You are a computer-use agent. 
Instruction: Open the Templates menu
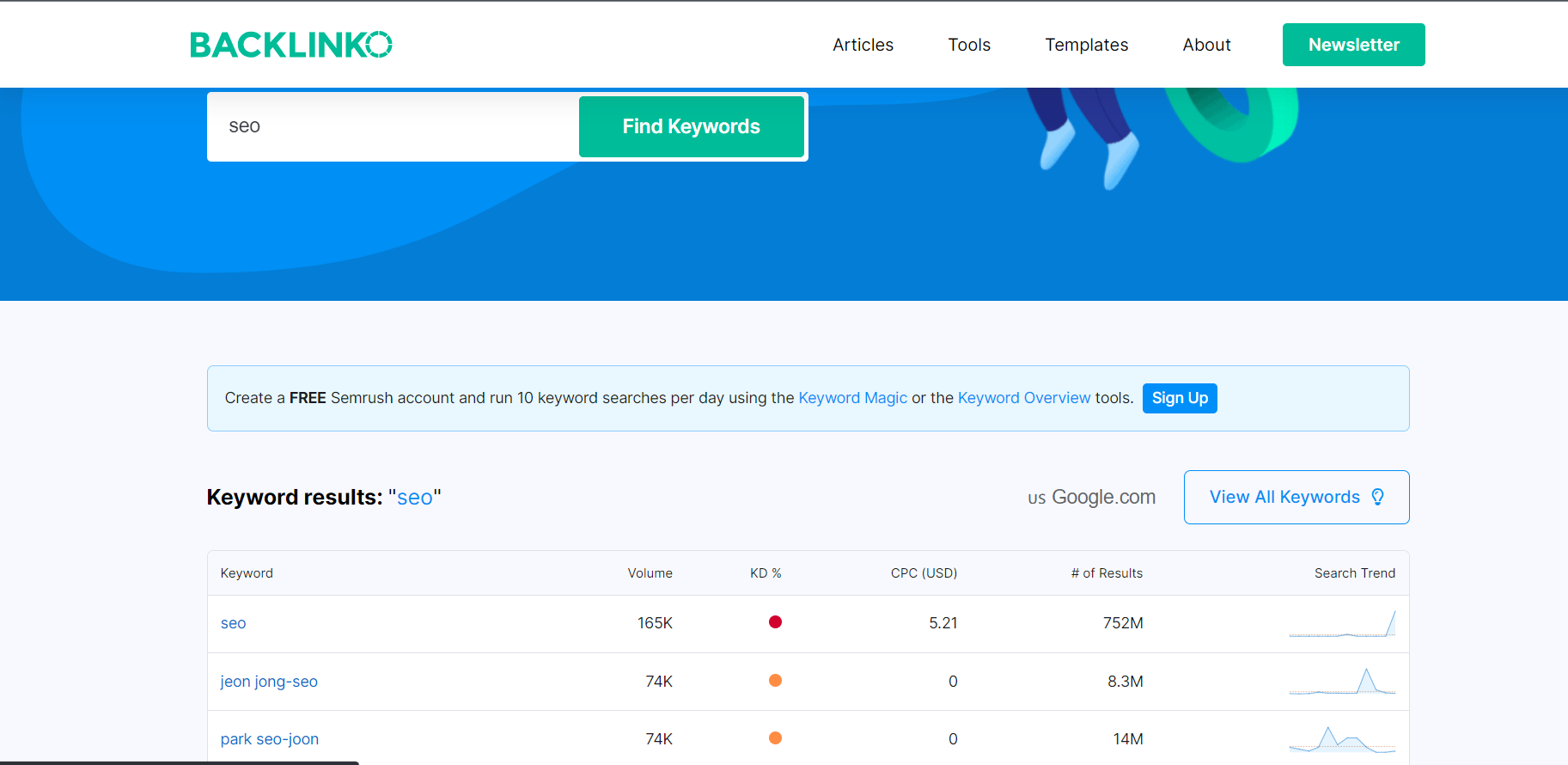tap(1086, 45)
